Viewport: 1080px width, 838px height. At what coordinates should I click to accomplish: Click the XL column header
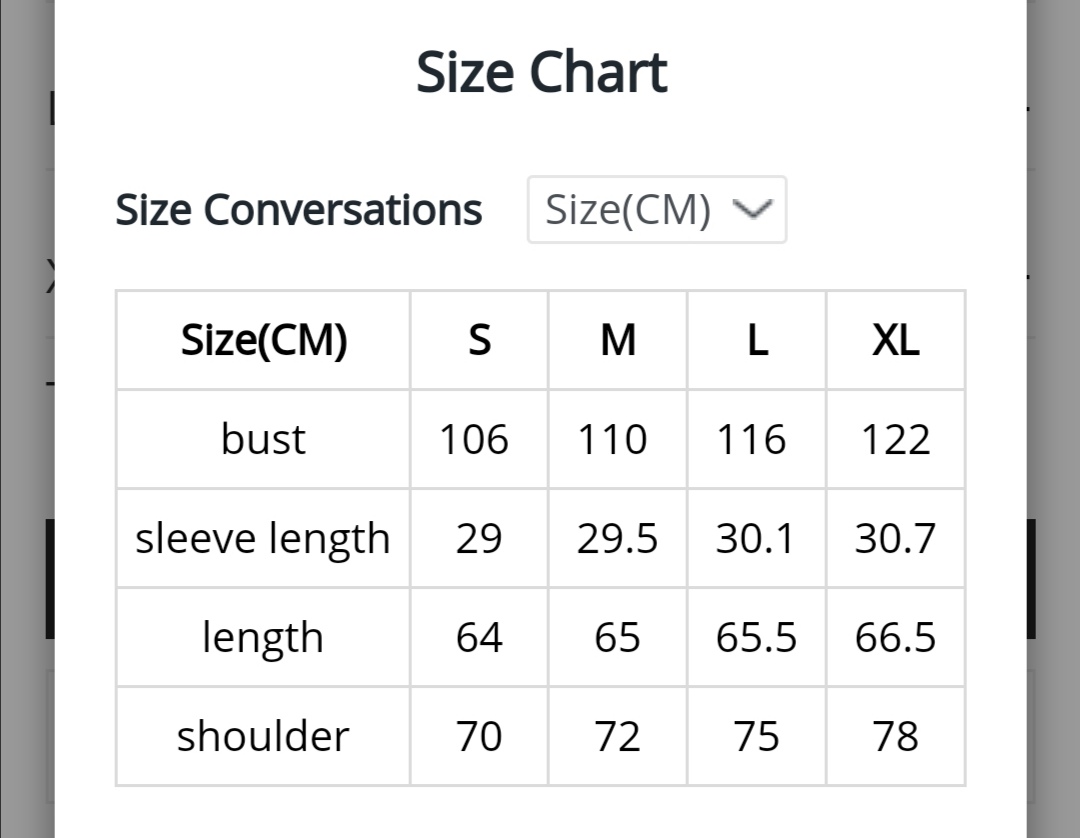point(895,340)
